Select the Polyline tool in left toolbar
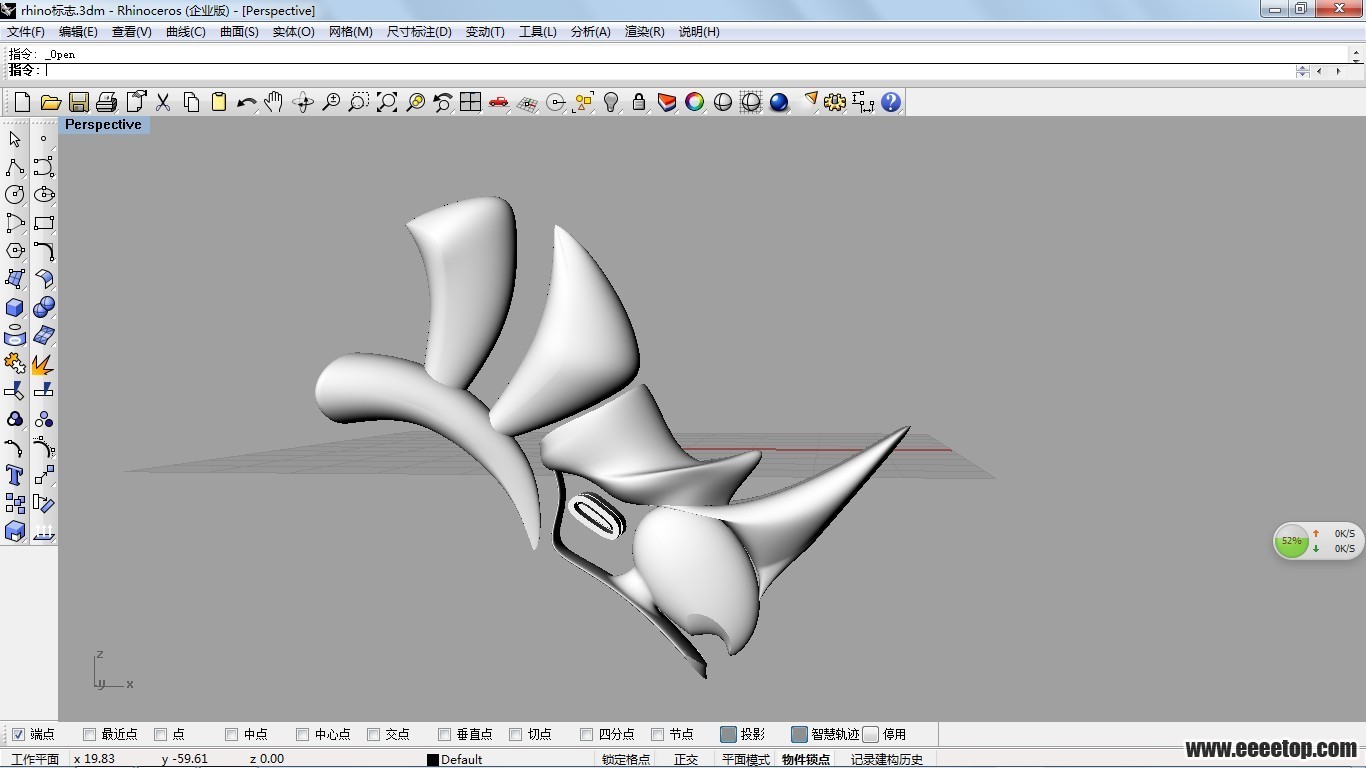Viewport: 1366px width, 768px height. pyautogui.click(x=15, y=167)
